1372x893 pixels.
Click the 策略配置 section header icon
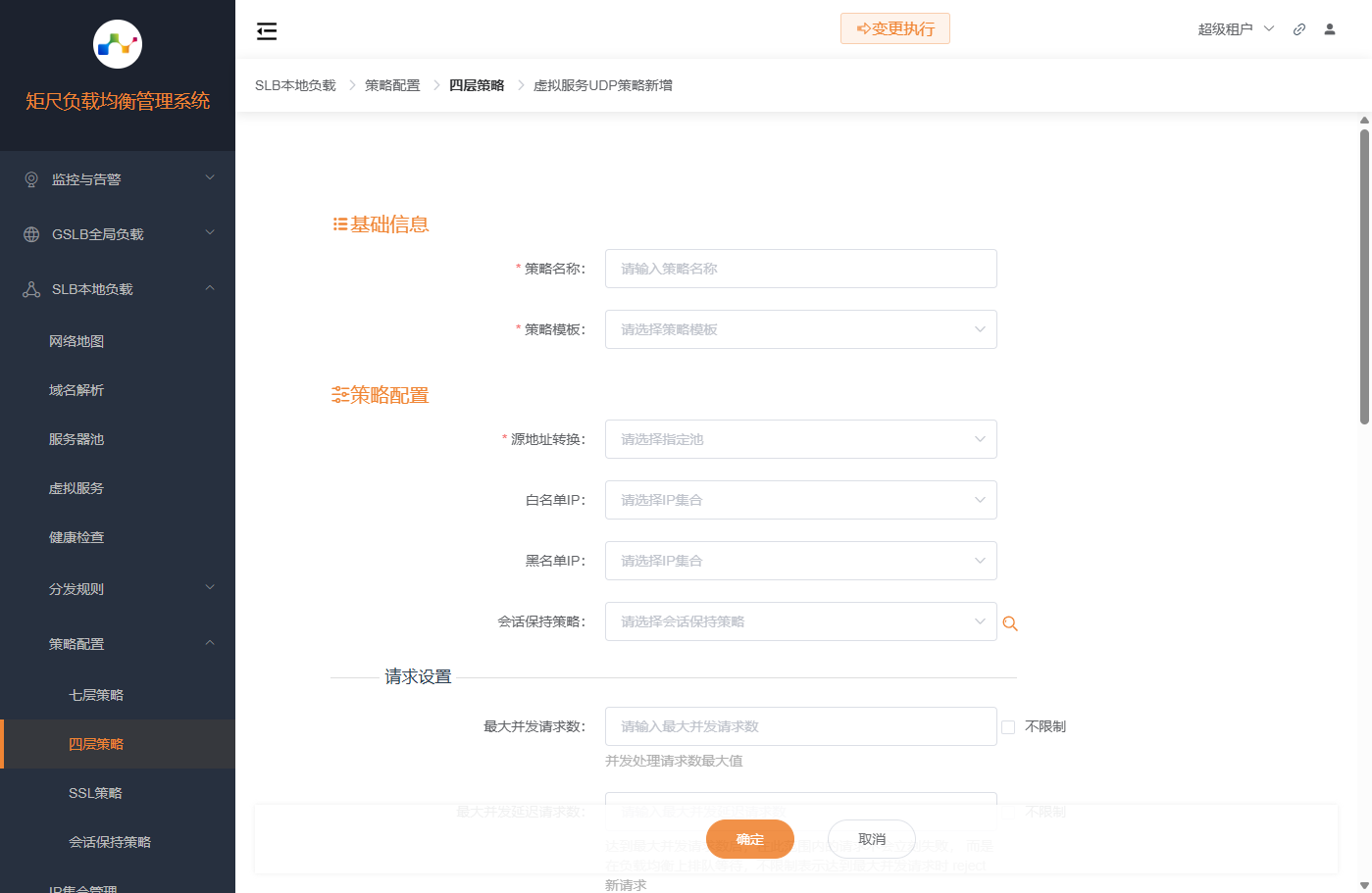pyautogui.click(x=338, y=394)
